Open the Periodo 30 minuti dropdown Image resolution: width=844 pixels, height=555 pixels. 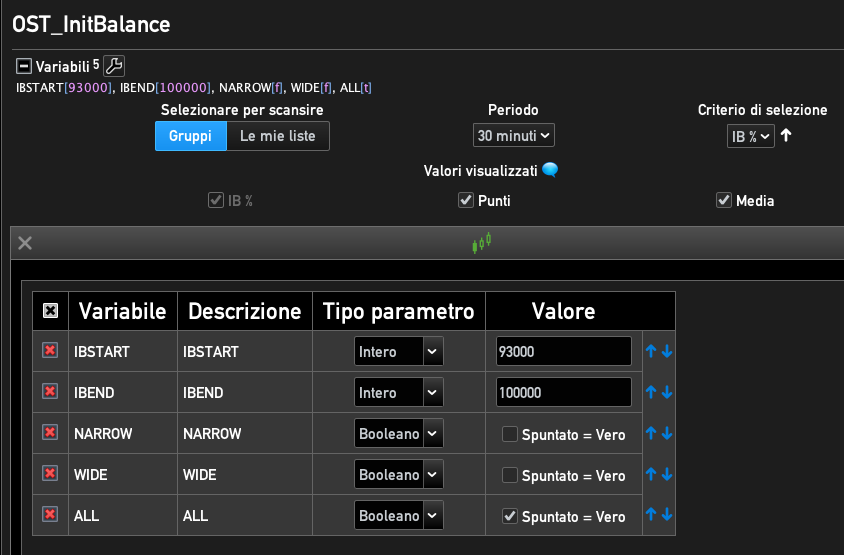click(513, 135)
